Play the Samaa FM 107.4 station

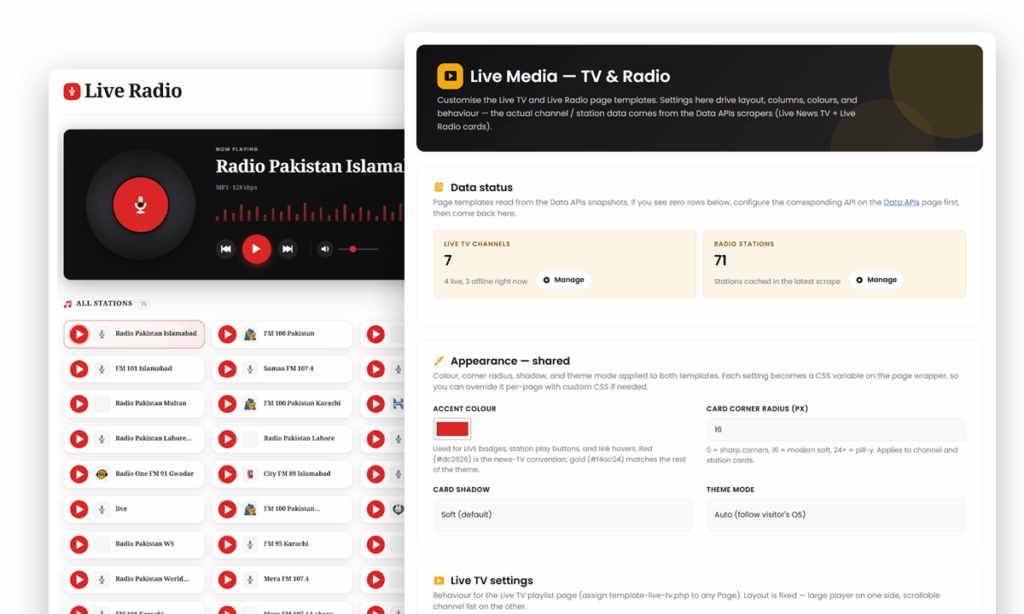pos(227,369)
